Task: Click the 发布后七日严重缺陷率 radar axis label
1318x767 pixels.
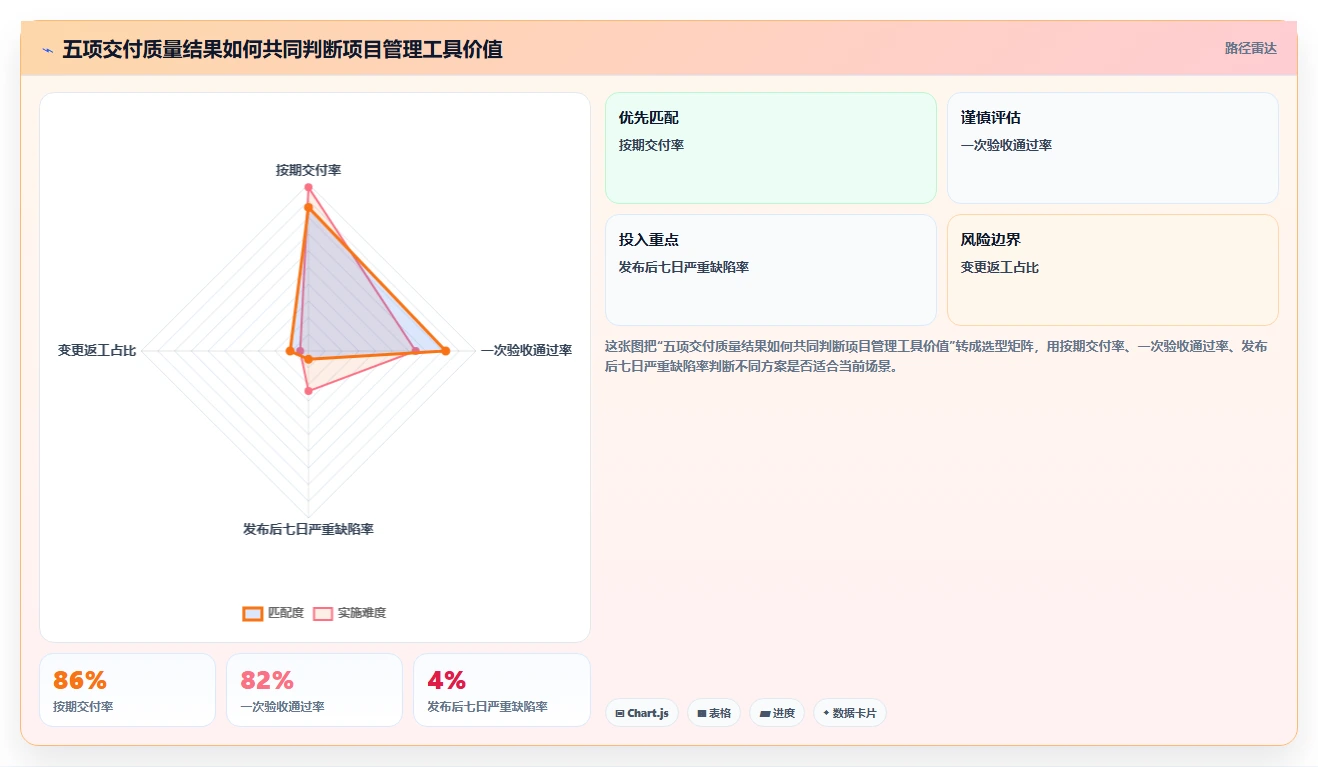Action: tap(308, 529)
